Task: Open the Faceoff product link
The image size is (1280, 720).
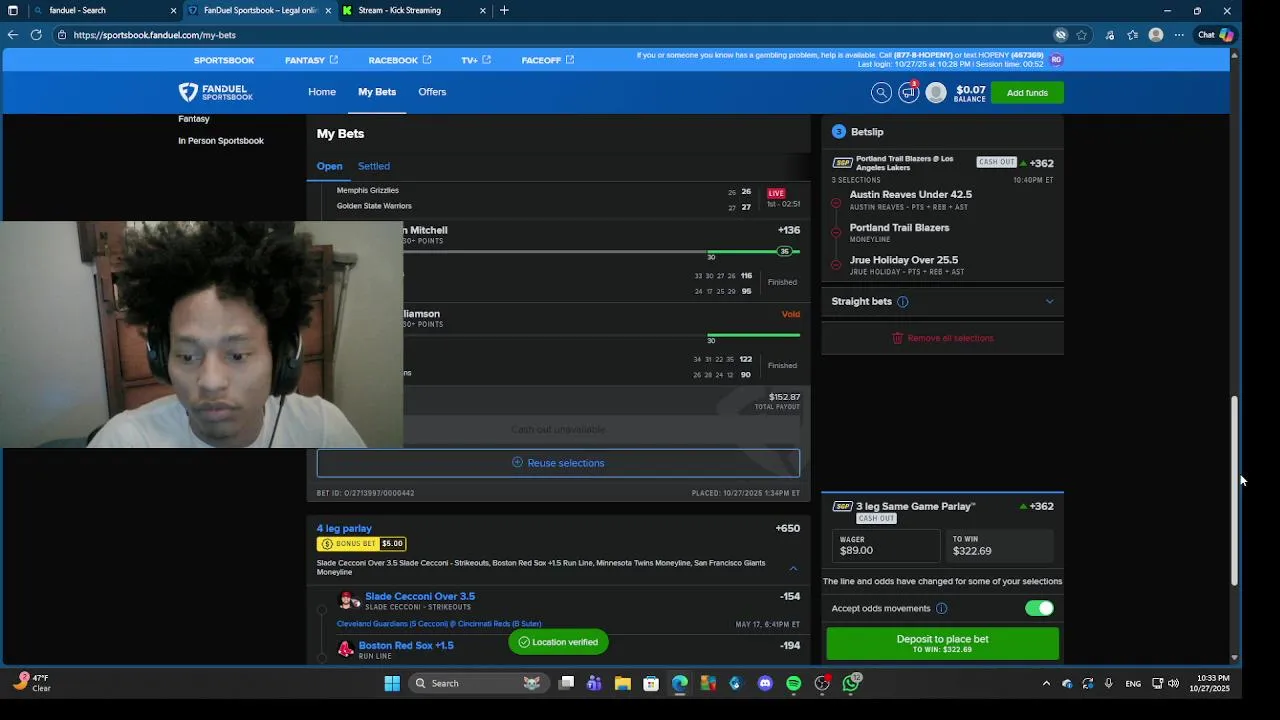Action: [x=548, y=60]
